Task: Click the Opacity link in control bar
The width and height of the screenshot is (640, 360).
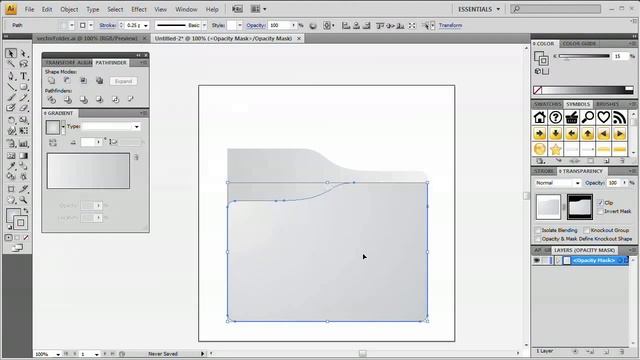Action: tap(256, 25)
